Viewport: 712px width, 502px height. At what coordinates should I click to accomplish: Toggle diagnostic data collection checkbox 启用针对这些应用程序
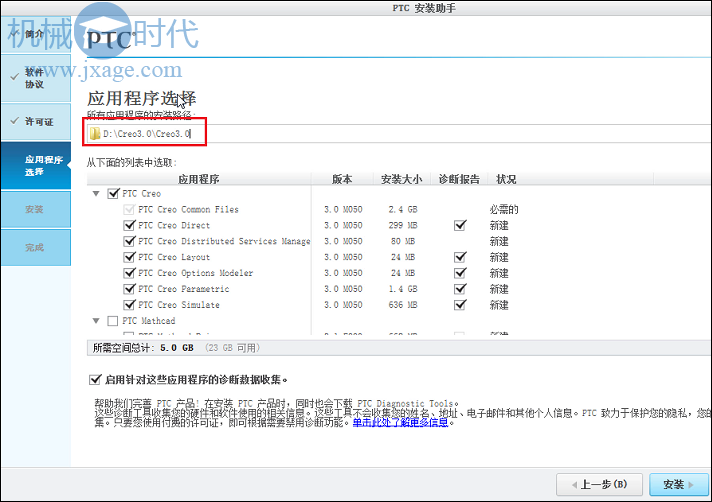click(95, 379)
